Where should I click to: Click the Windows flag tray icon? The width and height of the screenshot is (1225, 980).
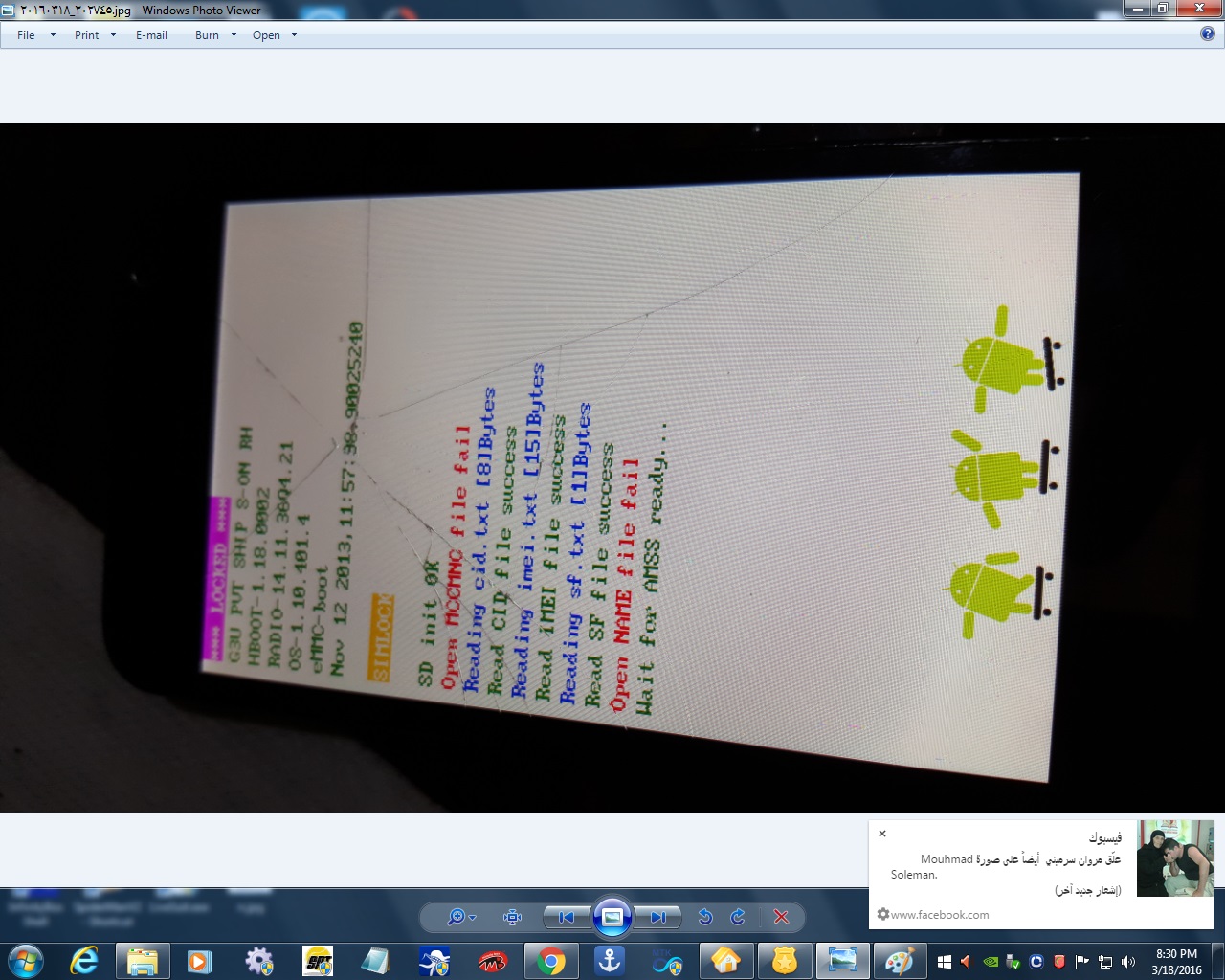tap(944, 962)
